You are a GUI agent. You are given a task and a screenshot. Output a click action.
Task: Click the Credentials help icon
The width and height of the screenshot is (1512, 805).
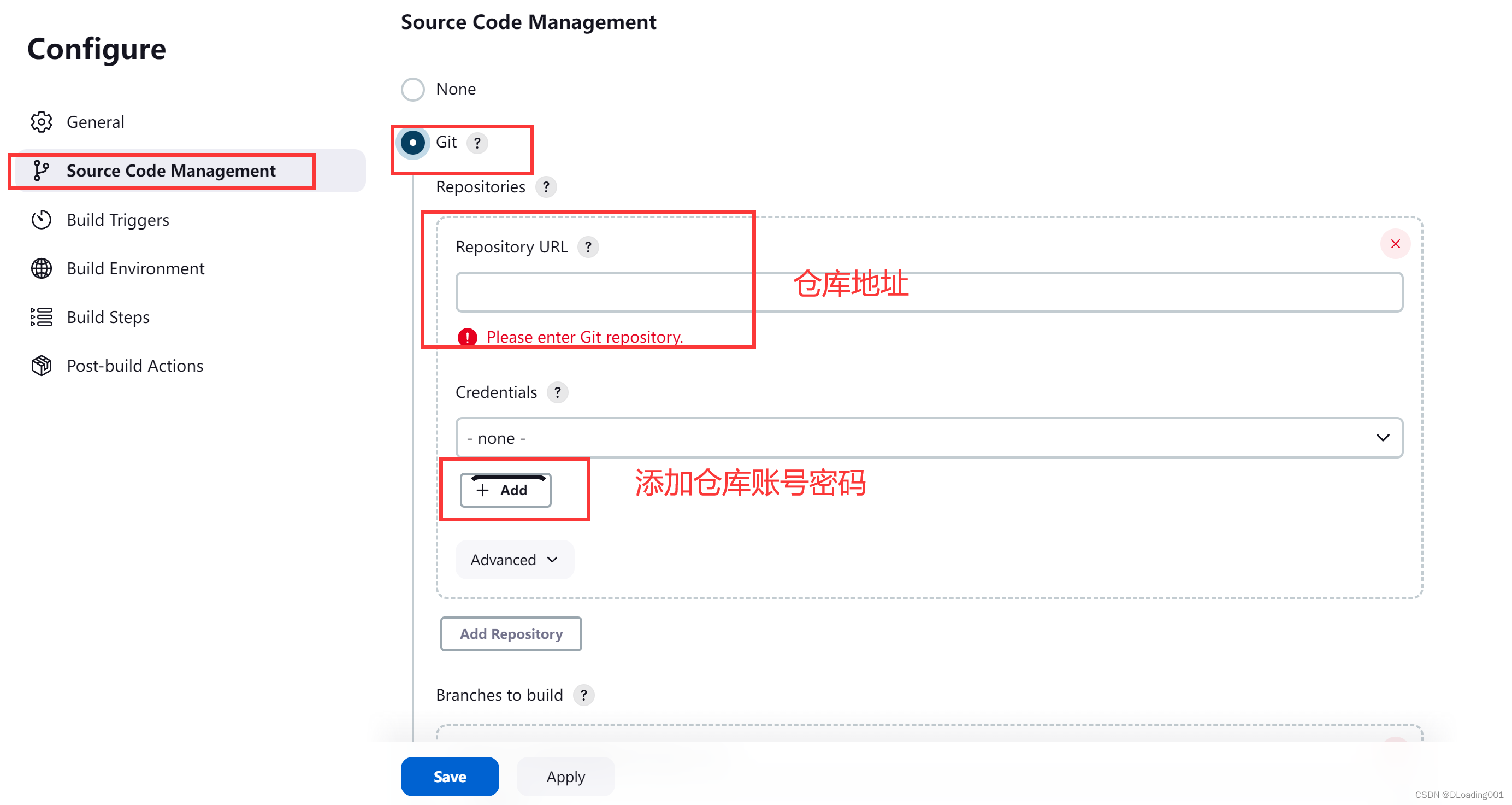click(557, 392)
